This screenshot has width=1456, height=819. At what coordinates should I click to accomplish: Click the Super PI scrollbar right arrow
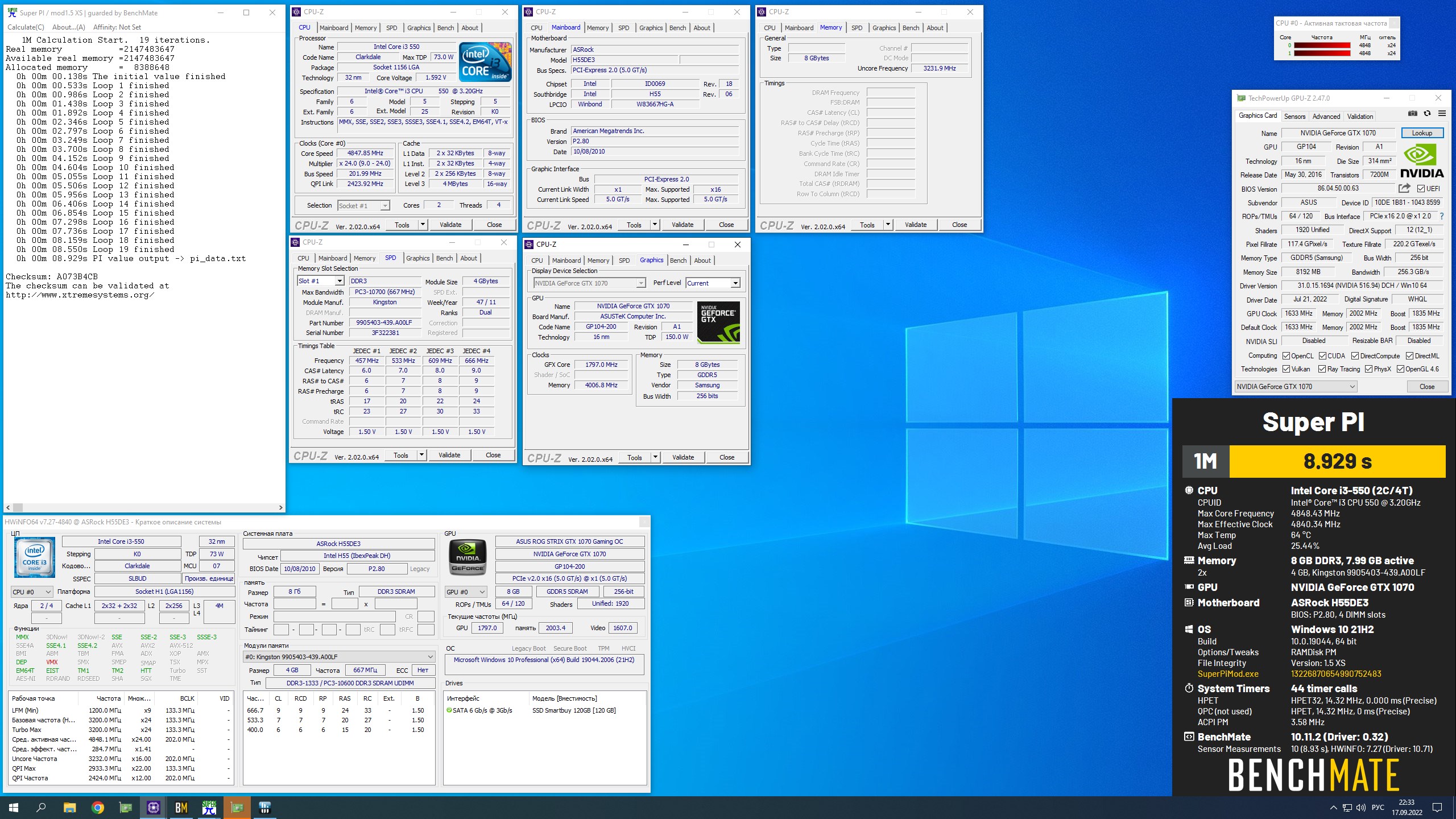pos(280,507)
